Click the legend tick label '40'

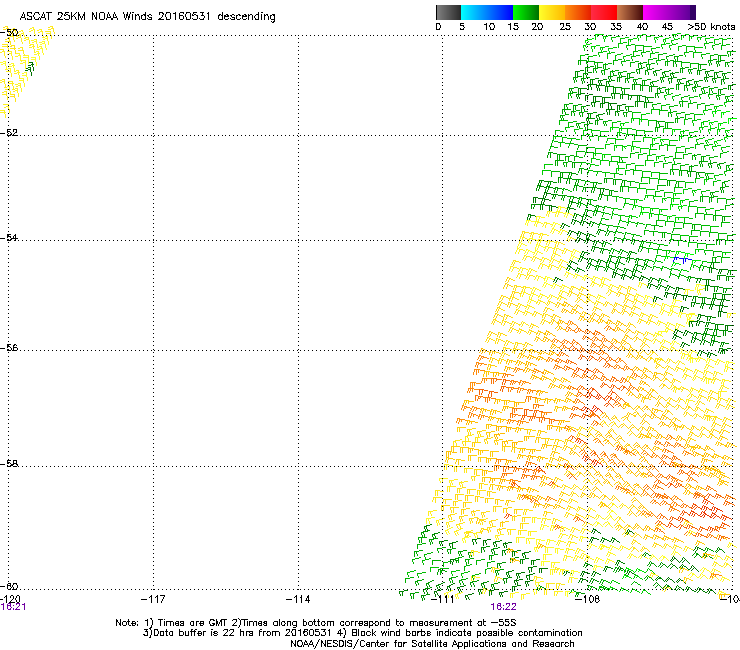[x=642, y=27]
